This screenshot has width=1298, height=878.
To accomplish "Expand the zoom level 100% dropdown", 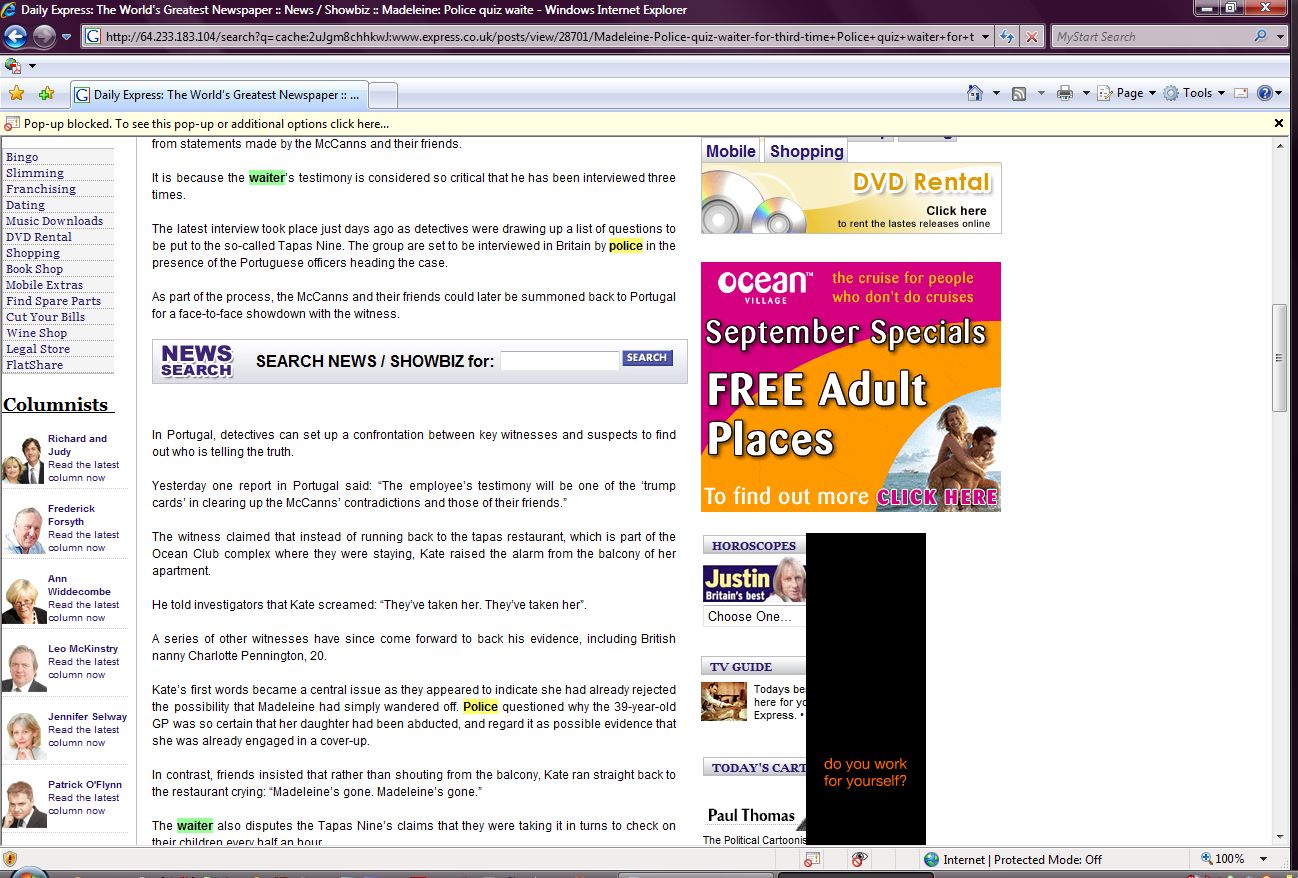I will (1264, 859).
